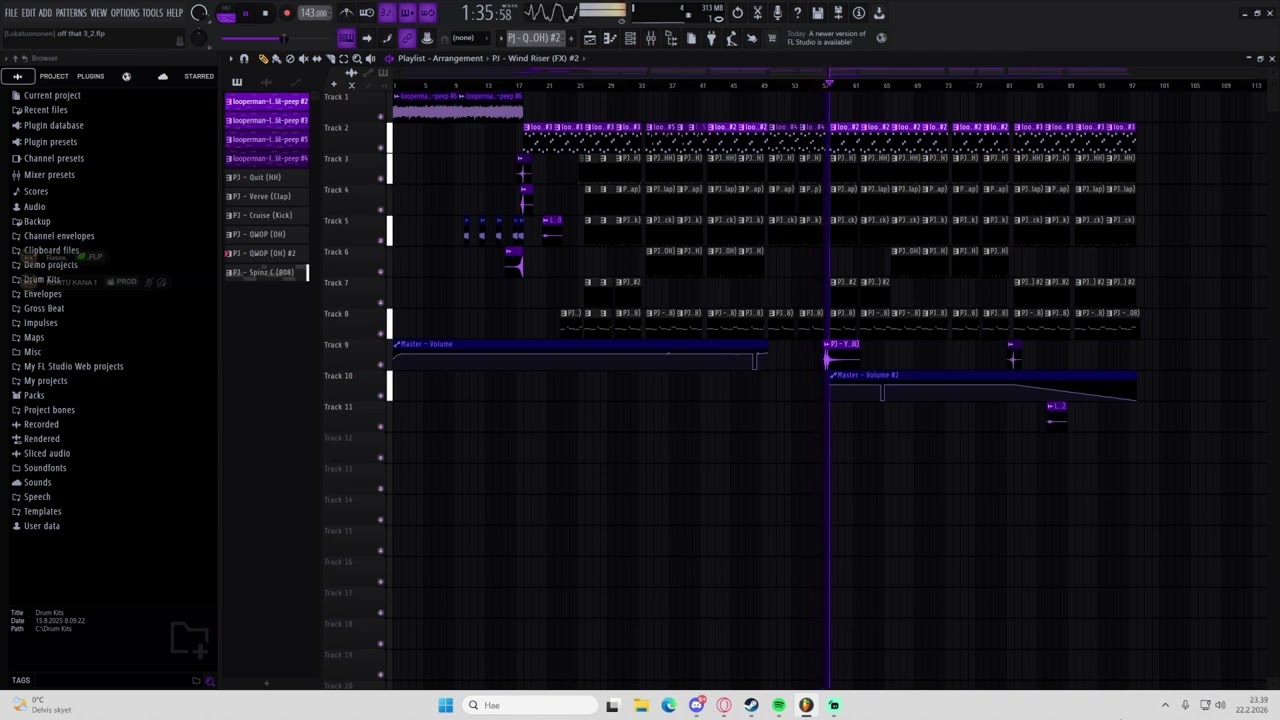The image size is (1280, 720).
Task: Click the render export download icon
Action: 878,13
